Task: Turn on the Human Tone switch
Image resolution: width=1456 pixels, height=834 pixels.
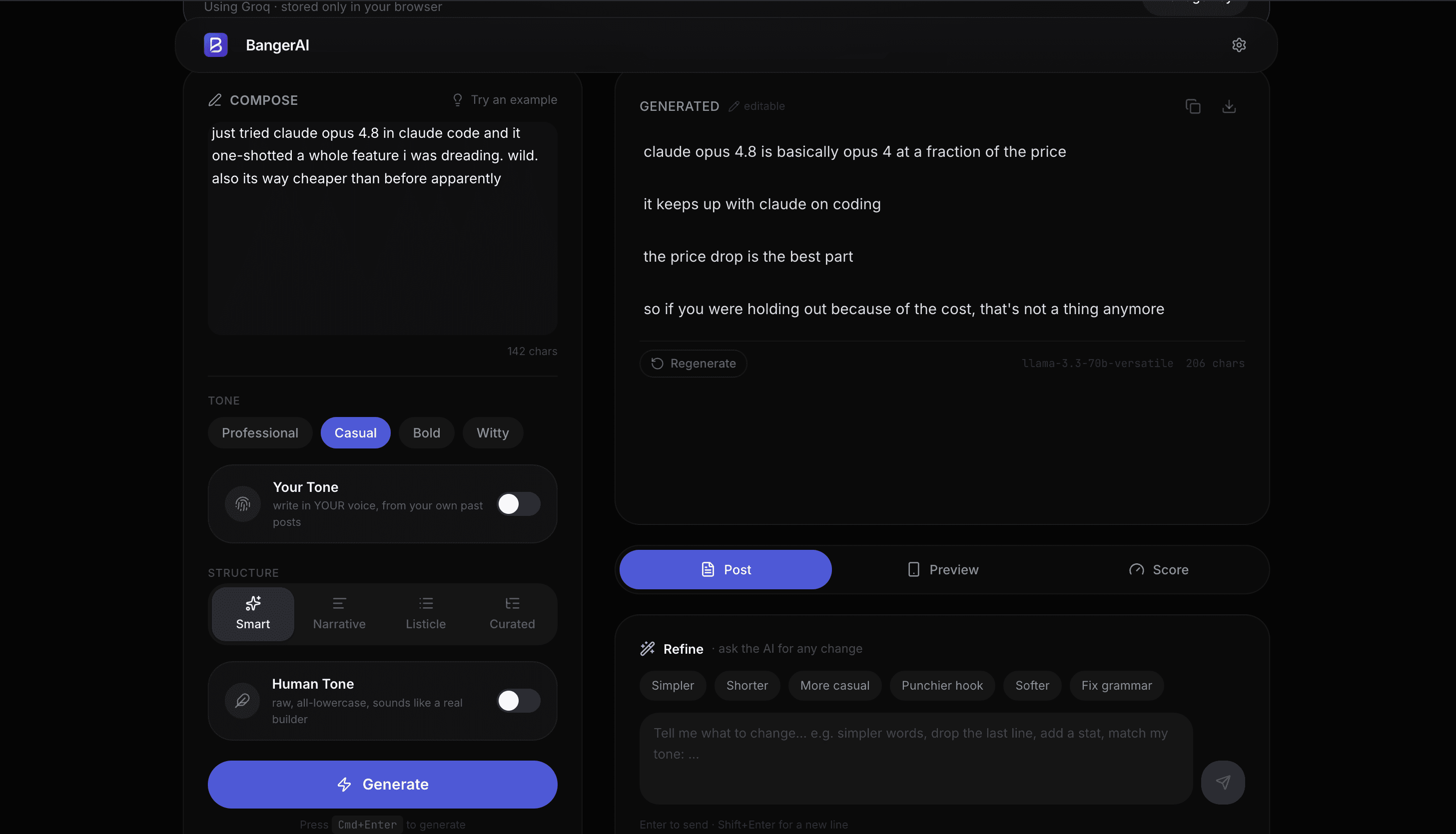Action: tap(519, 701)
